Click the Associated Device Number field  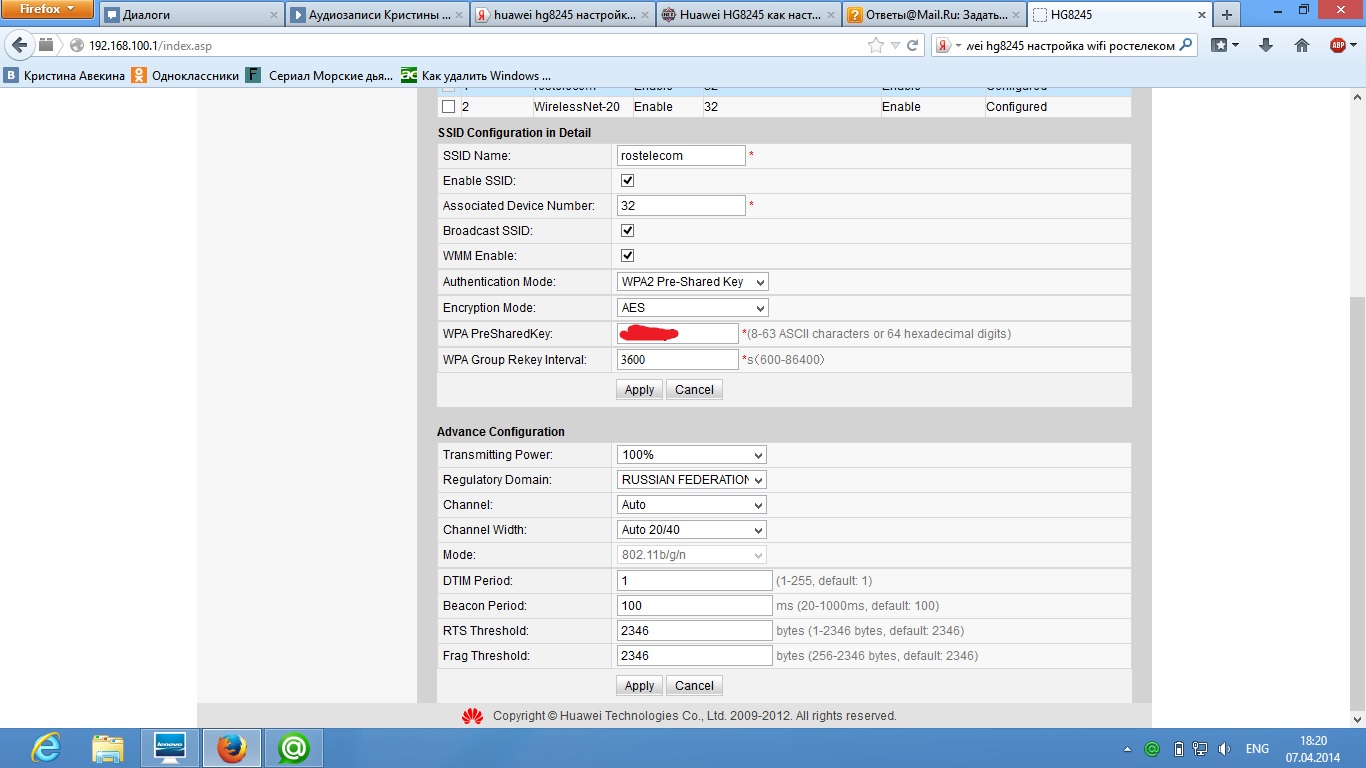[x=681, y=205]
